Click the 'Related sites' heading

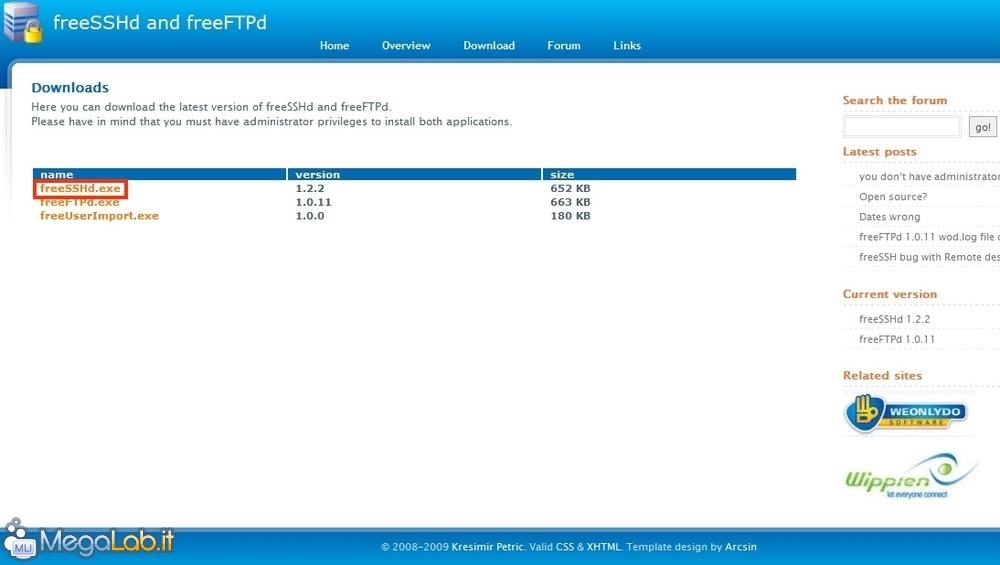[x=882, y=376]
